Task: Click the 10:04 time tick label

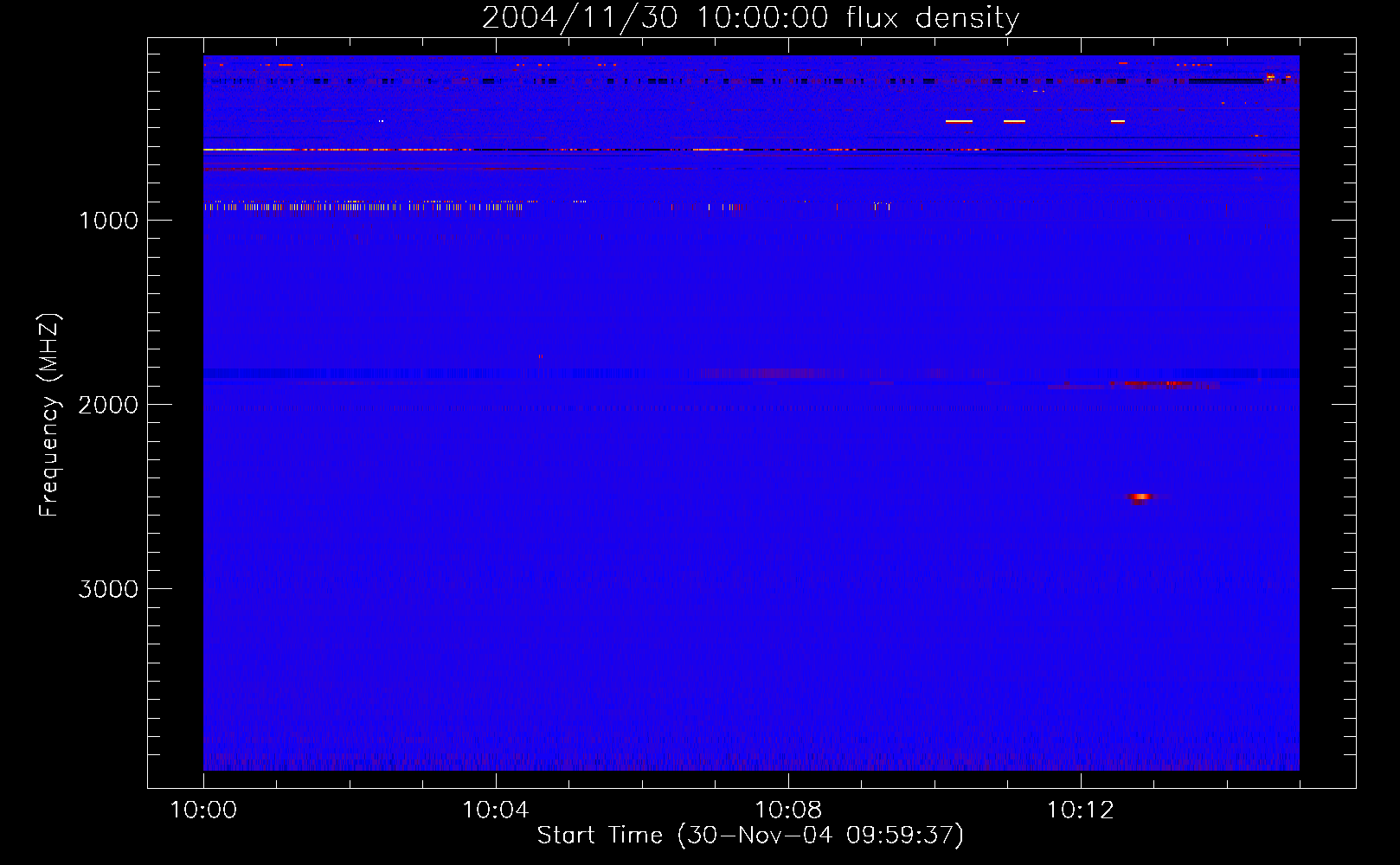Action: [496, 810]
